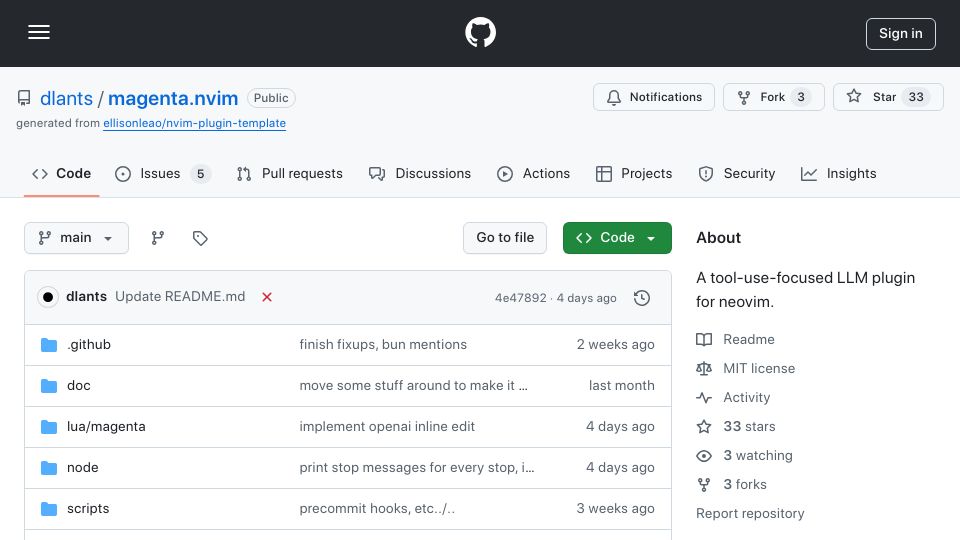
Task: Switch to the Issues tab
Action: (162, 174)
